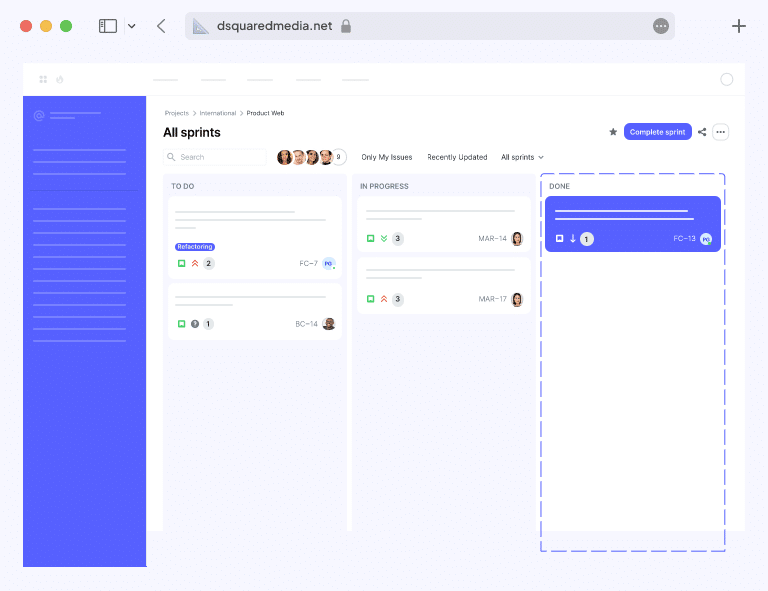Click the assignee avatar on FC-13 card
The width and height of the screenshot is (768, 591).
click(706, 239)
